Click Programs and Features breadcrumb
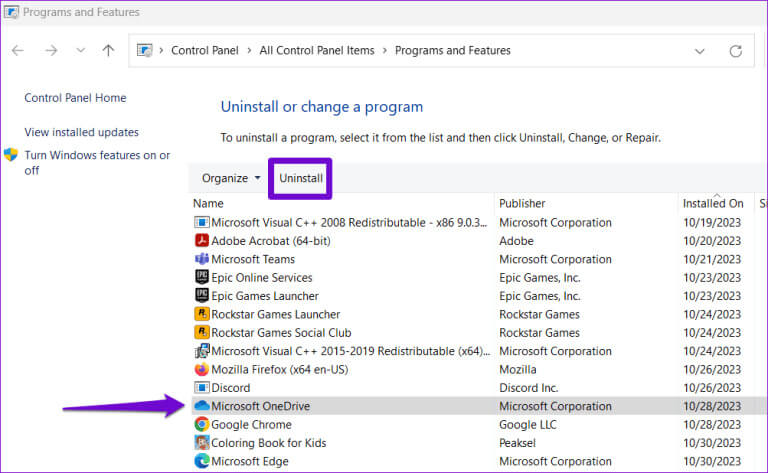This screenshot has width=768, height=473. [x=453, y=50]
